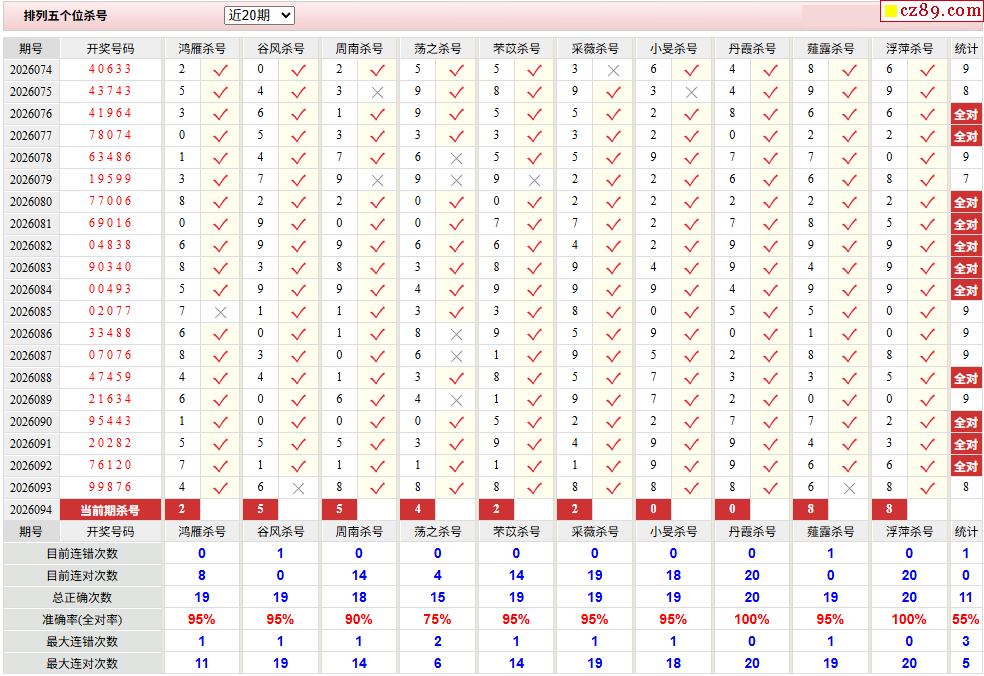Click the 鸿雁杀号 column header
The image size is (984, 676).
tap(201, 48)
